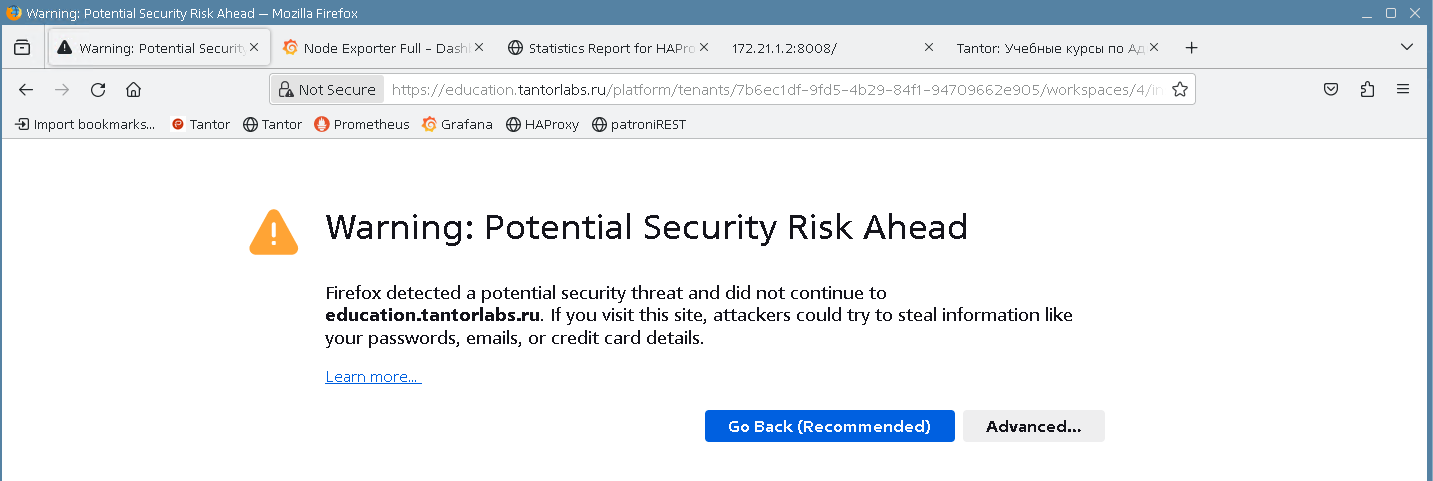Click Go Back (Recommended) button
The width and height of the screenshot is (1433, 481).
(x=829, y=427)
